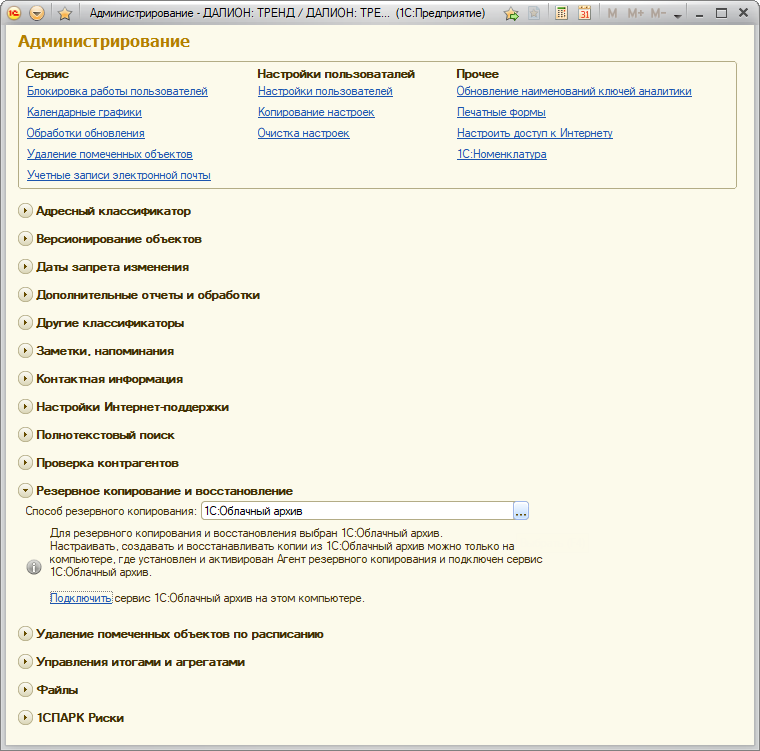
Task: Expand the Даты запрета изменения section
Action: (x=25, y=267)
